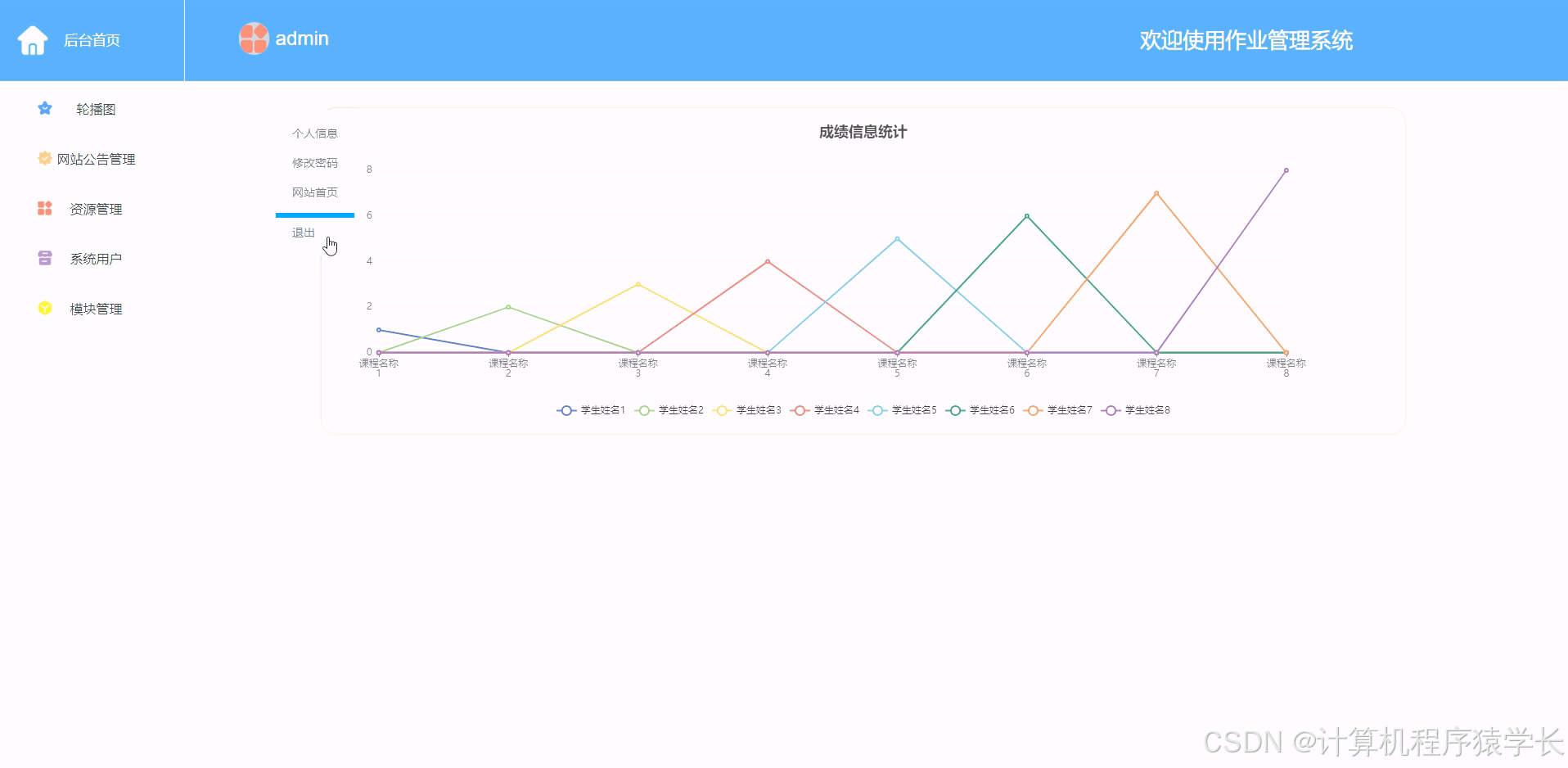Click 退出 to log out
The height and width of the screenshot is (768, 1568).
304,233
